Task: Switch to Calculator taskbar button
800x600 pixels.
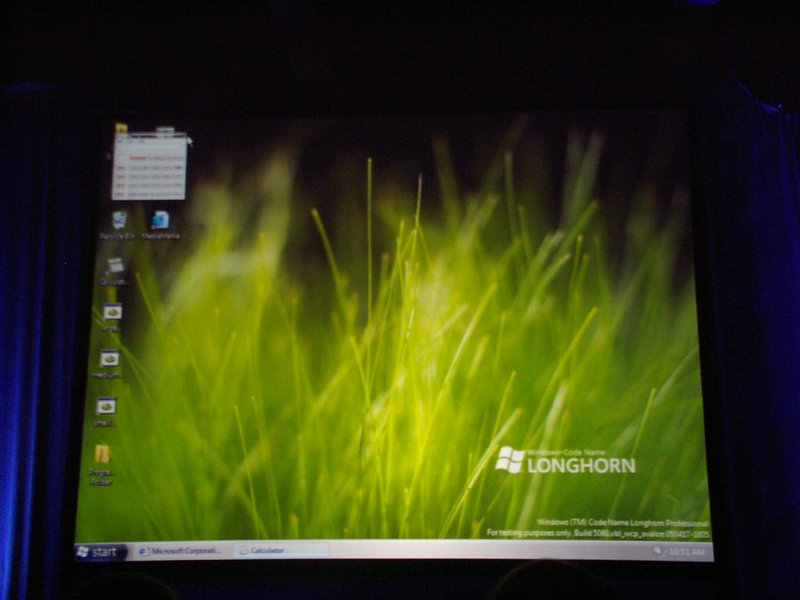Action: click(281, 551)
